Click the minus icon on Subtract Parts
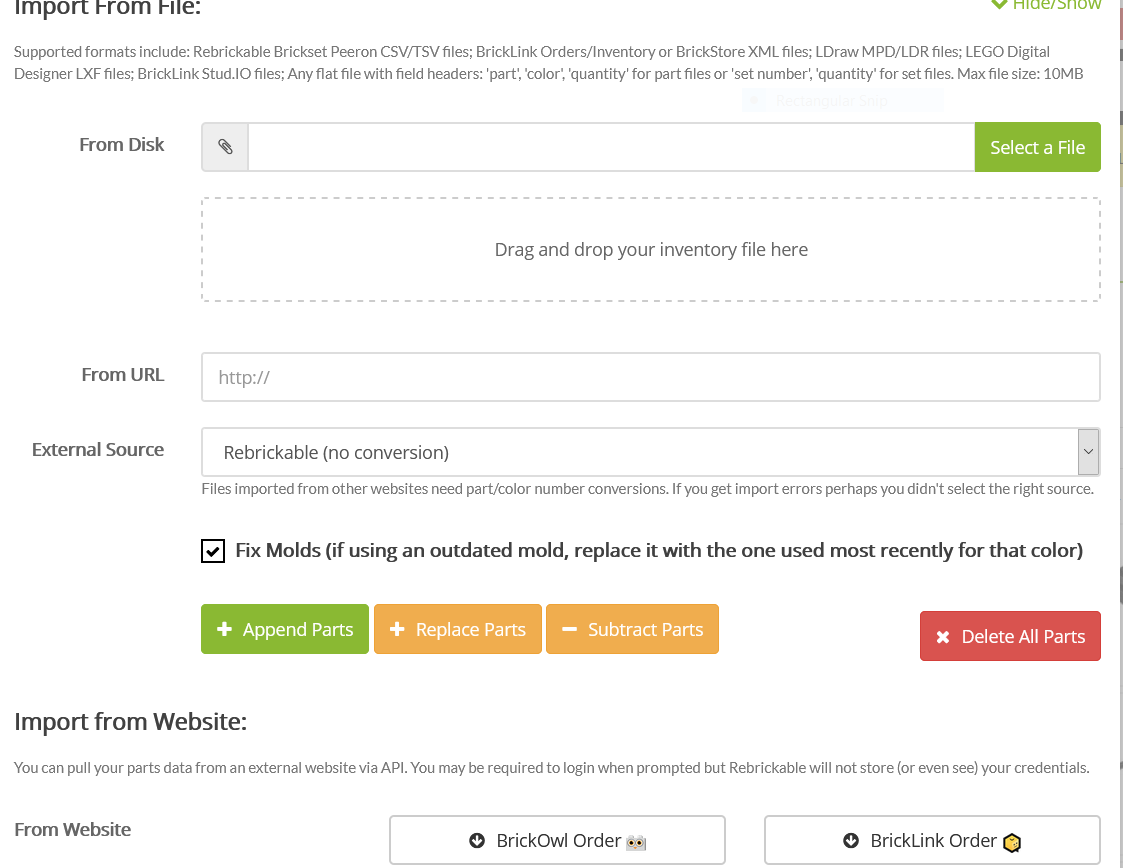 (x=569, y=630)
